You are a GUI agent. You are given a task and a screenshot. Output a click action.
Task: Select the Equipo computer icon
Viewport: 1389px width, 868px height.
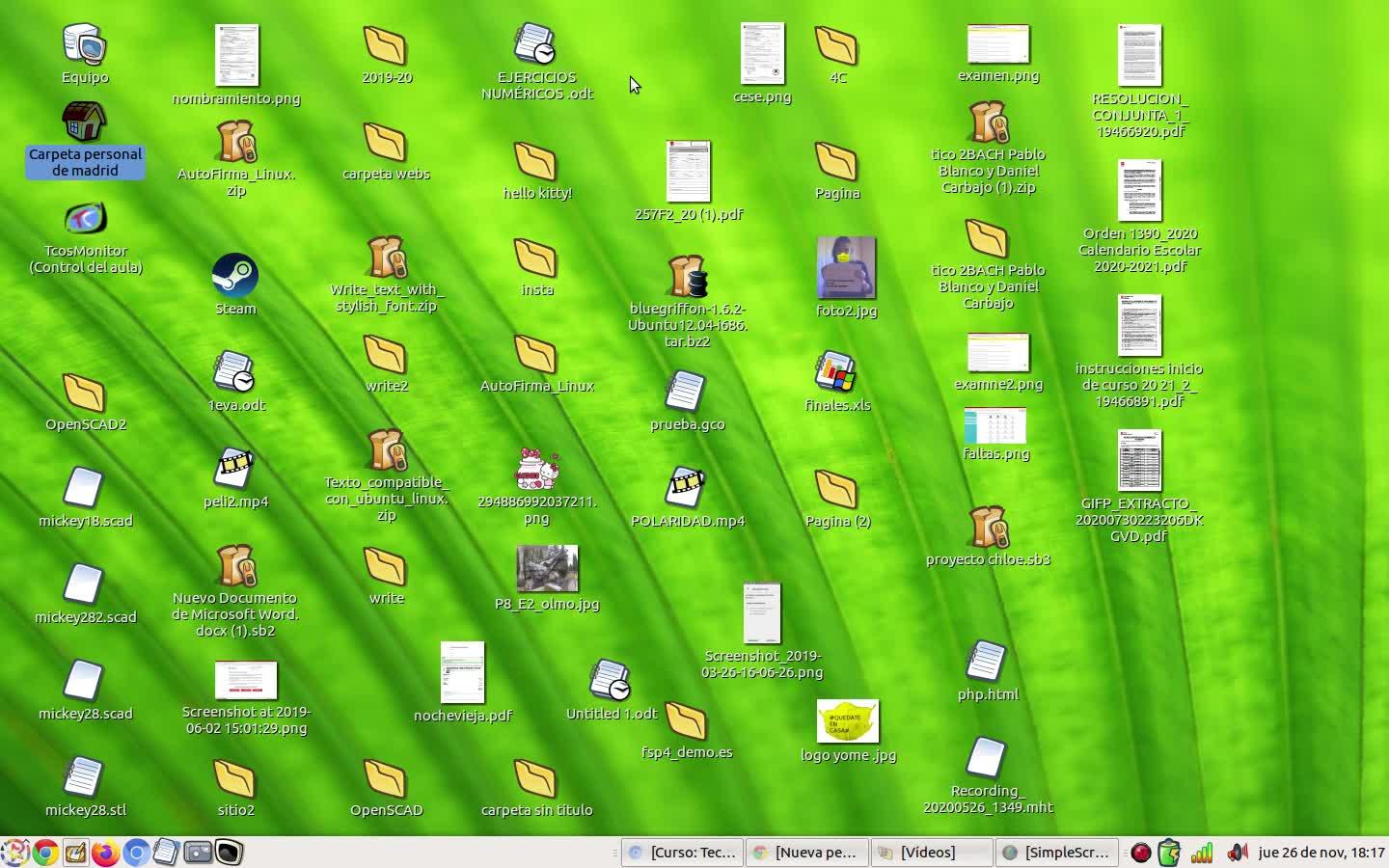click(x=85, y=45)
